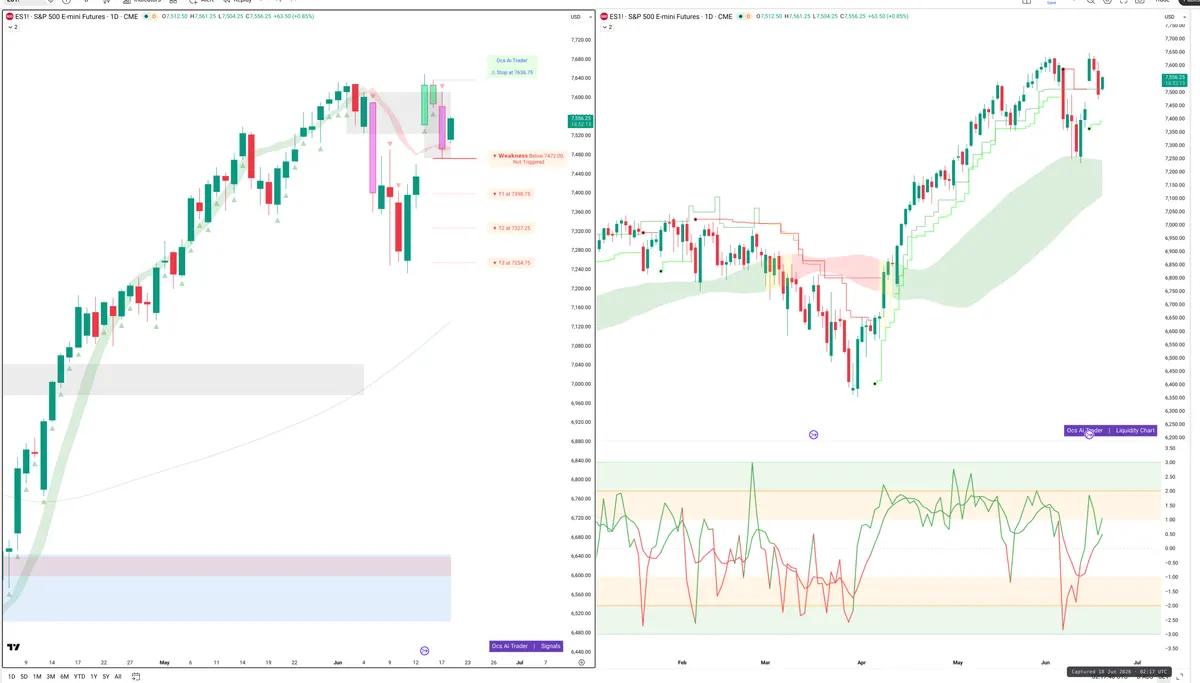Viewport: 1200px width, 683px height.
Task: Click the contract roll marker on left chart time axis
Action: (425, 651)
